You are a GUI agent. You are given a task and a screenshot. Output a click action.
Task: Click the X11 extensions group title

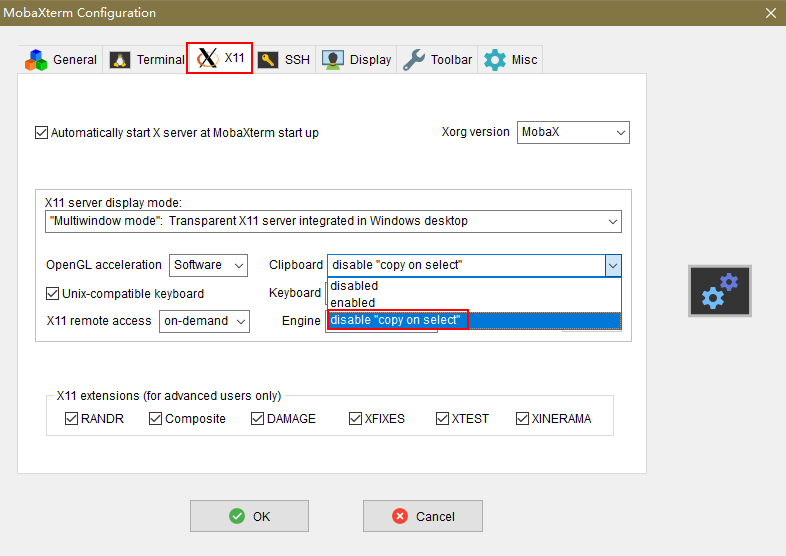(x=168, y=396)
